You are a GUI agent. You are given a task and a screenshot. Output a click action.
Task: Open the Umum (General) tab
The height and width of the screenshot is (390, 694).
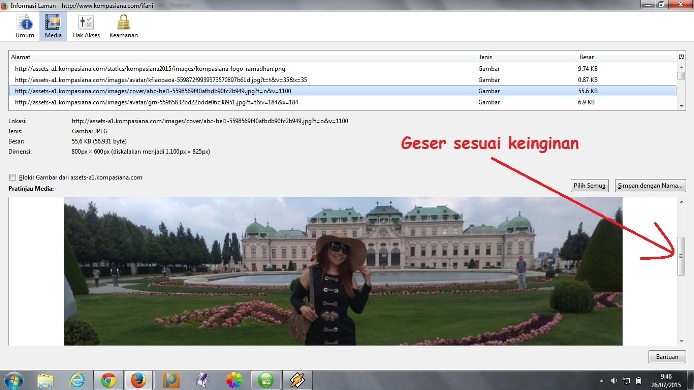[x=25, y=26]
